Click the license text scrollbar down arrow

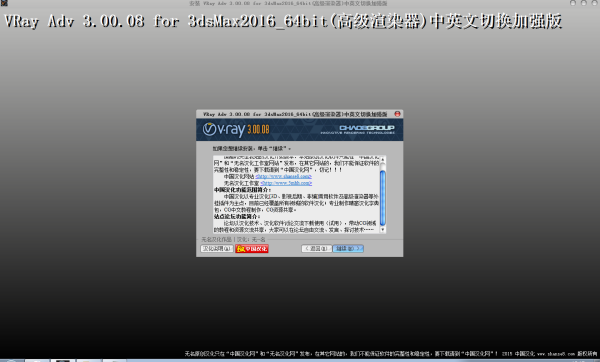(383, 230)
